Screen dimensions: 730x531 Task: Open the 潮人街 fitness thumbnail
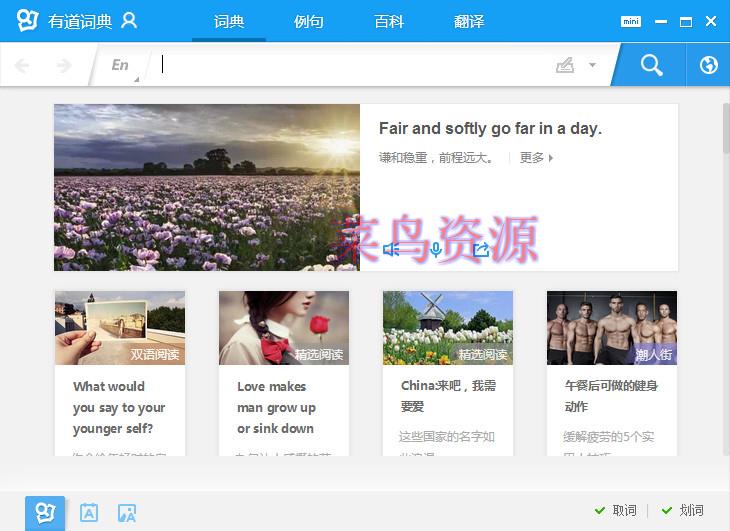612,328
